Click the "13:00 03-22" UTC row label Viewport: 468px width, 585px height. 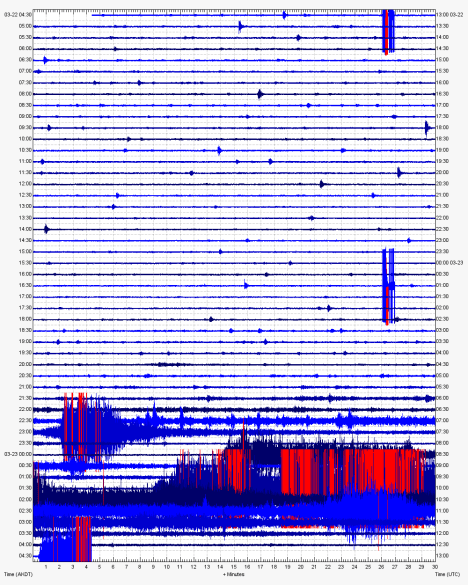[449, 15]
